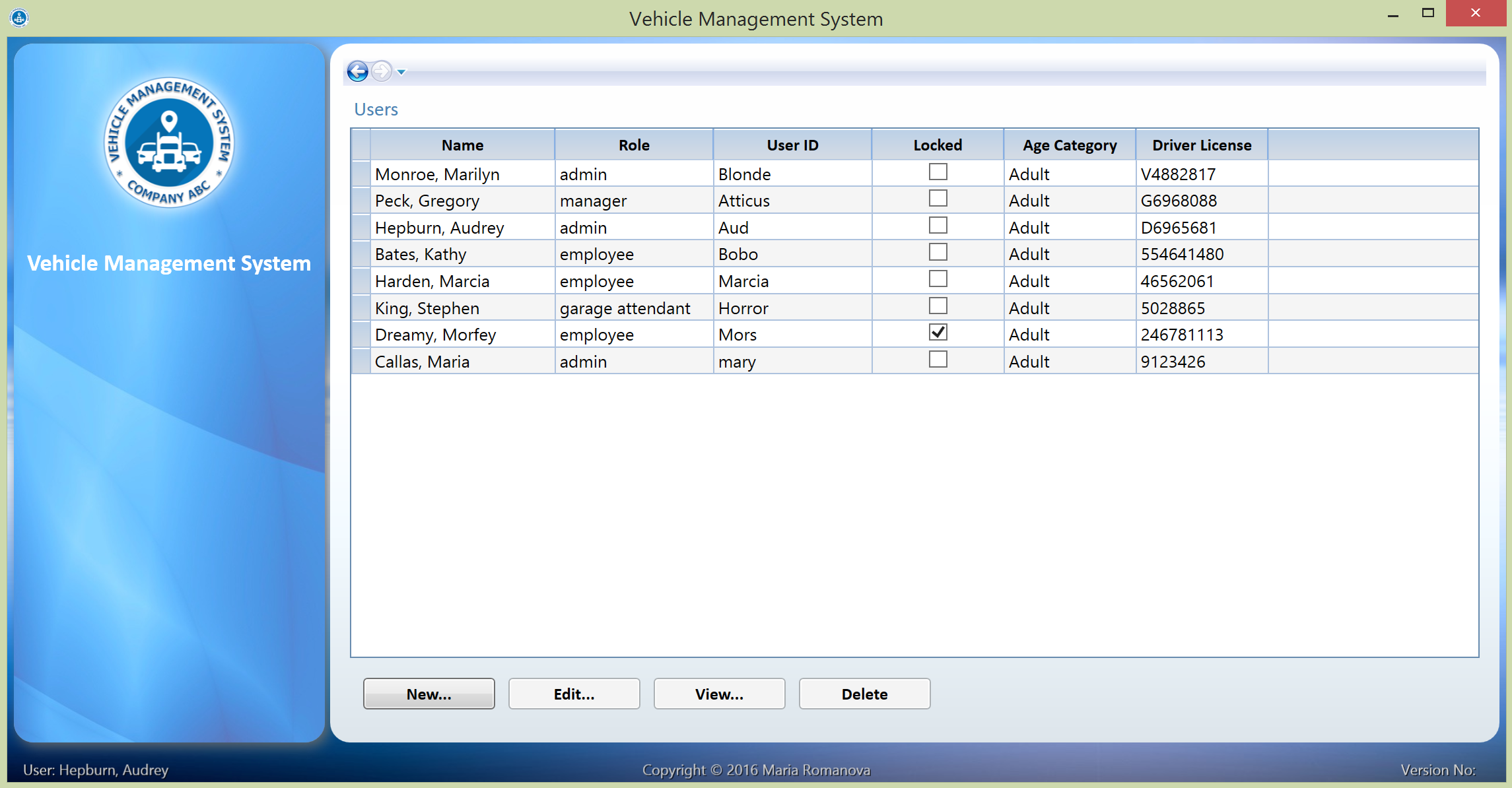Image resolution: width=1512 pixels, height=788 pixels.
Task: Toggle Locked checkbox for Monroe, Marilyn
Action: click(x=937, y=172)
